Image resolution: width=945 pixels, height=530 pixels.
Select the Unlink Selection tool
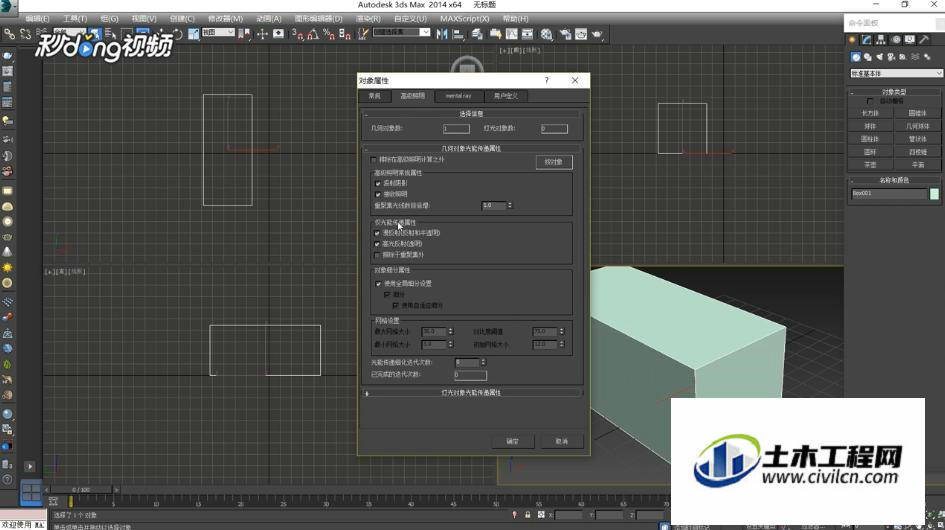[25, 34]
